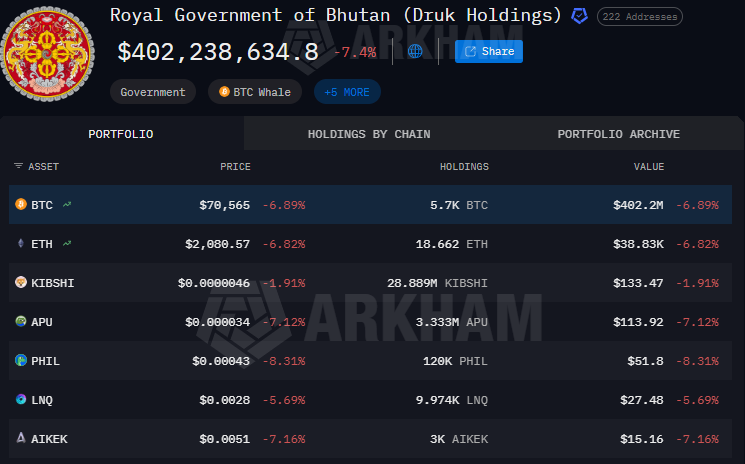Click the globe icon beside the Share button
745x464 pixels.
415,51
